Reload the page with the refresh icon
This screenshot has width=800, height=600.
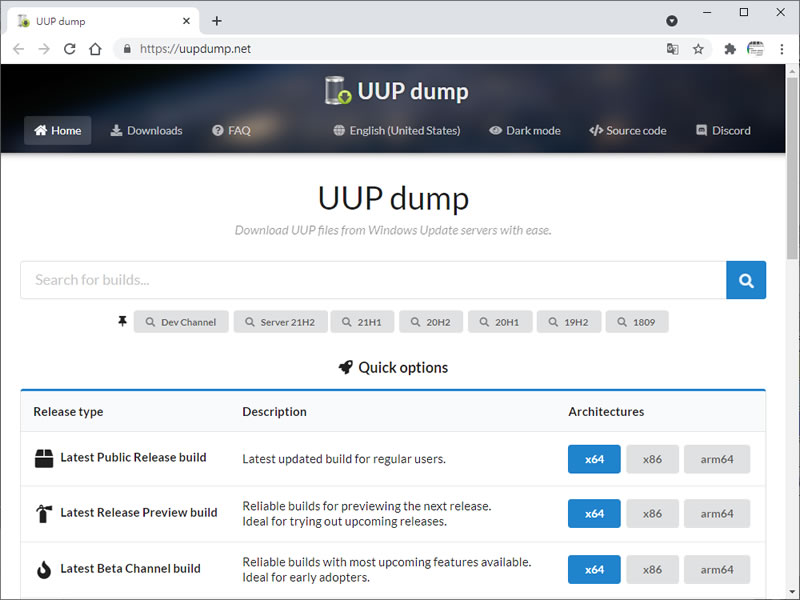[x=70, y=49]
